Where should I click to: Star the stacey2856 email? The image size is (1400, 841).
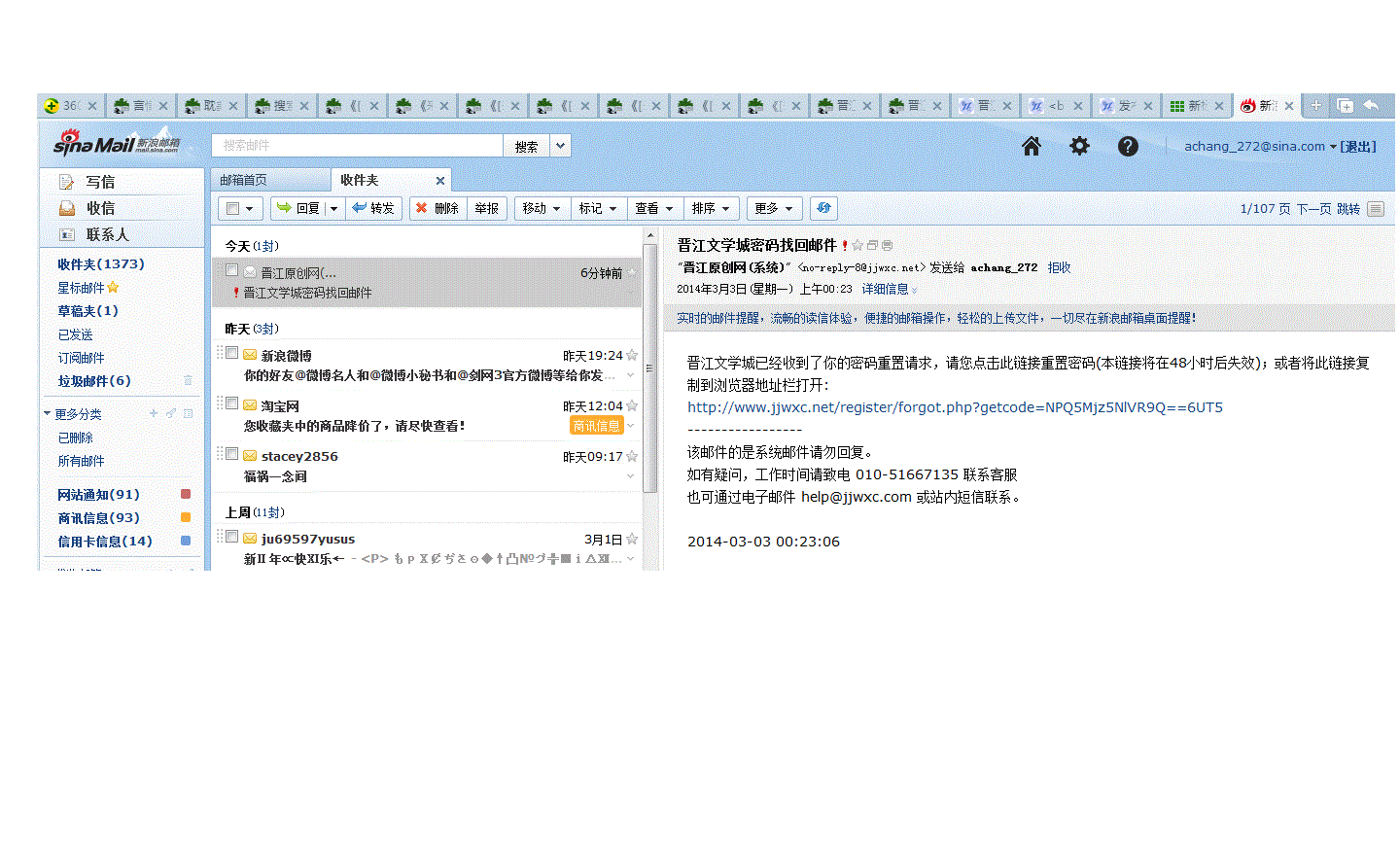[x=632, y=456]
